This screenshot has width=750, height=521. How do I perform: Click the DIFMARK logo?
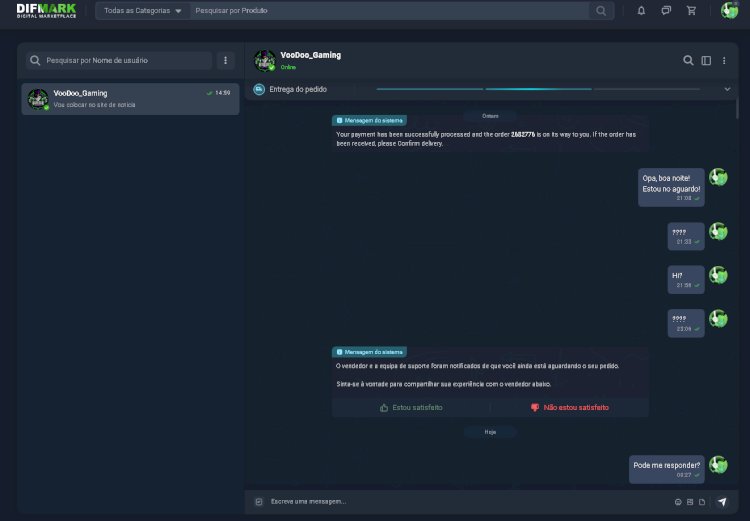[47, 11]
